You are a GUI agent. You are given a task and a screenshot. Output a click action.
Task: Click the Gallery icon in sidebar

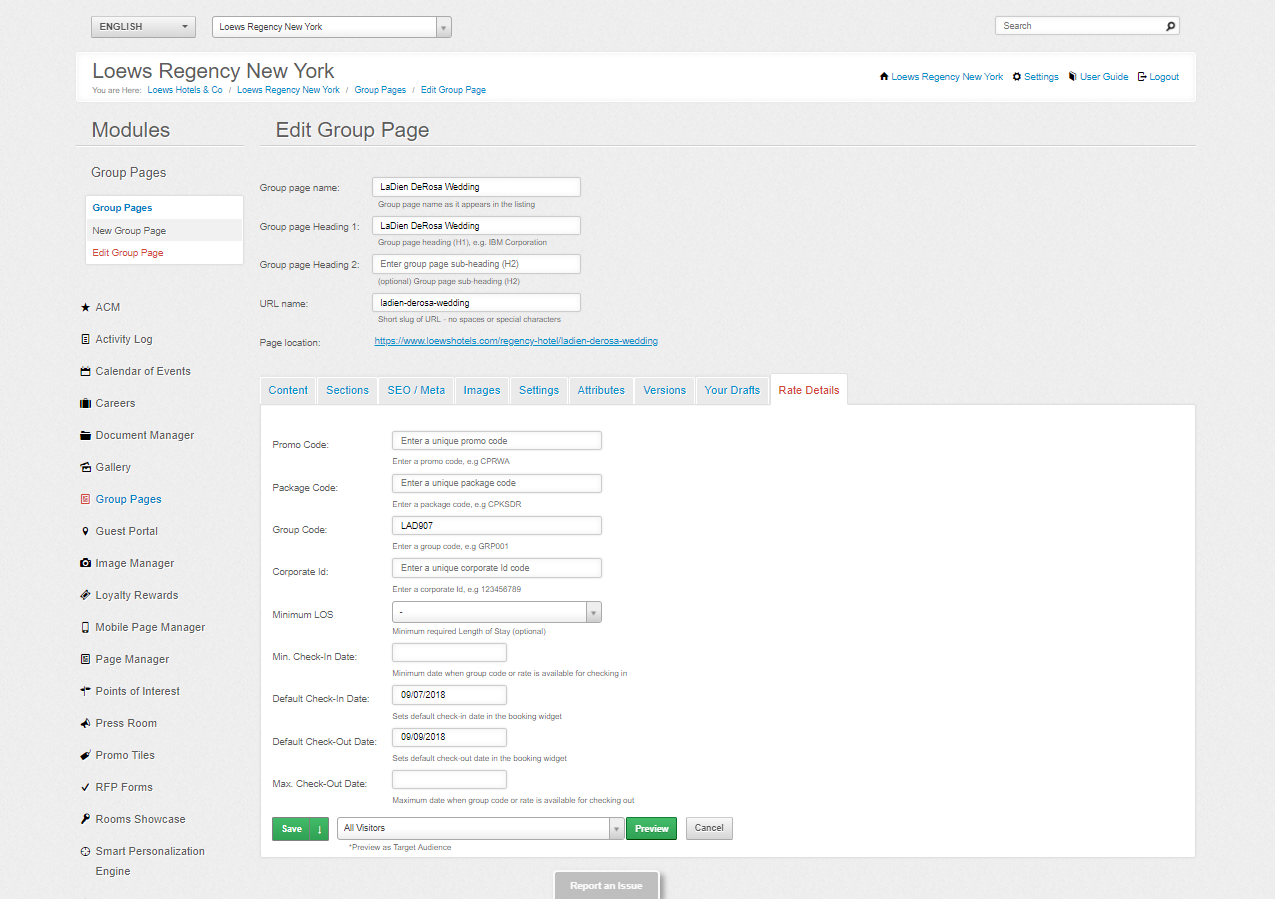[85, 468]
